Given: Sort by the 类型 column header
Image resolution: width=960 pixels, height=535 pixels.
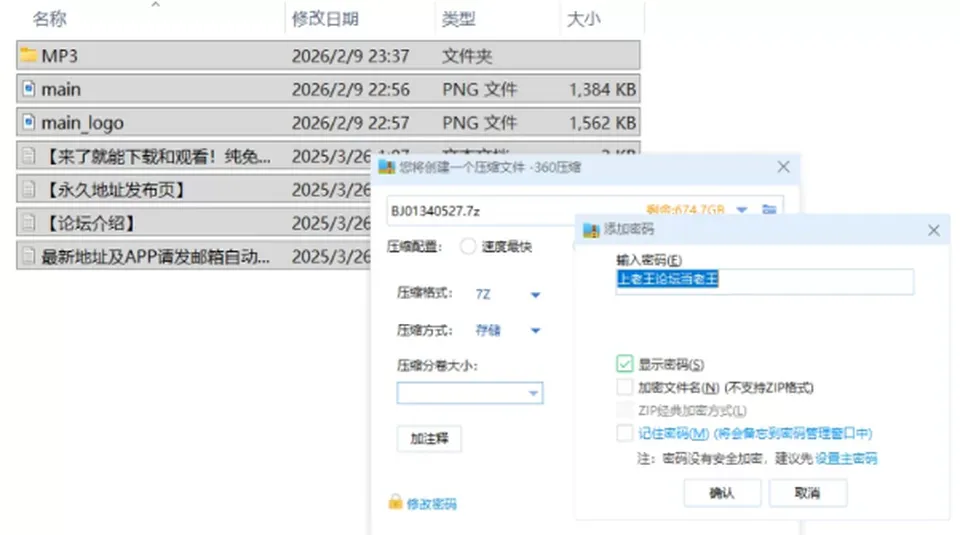Looking at the screenshot, I should [459, 18].
